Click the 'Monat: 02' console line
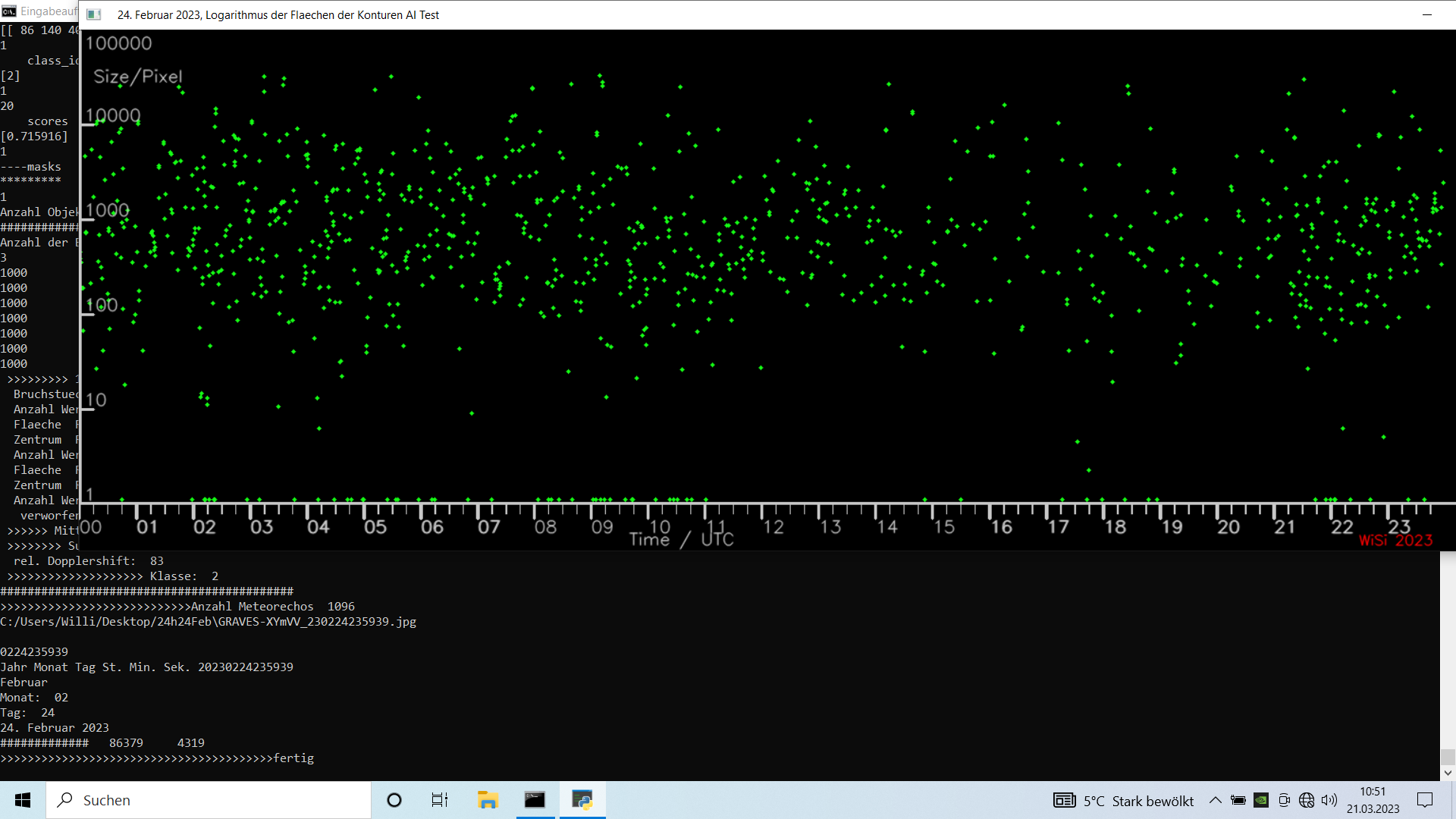1456x819 pixels. [34, 698]
